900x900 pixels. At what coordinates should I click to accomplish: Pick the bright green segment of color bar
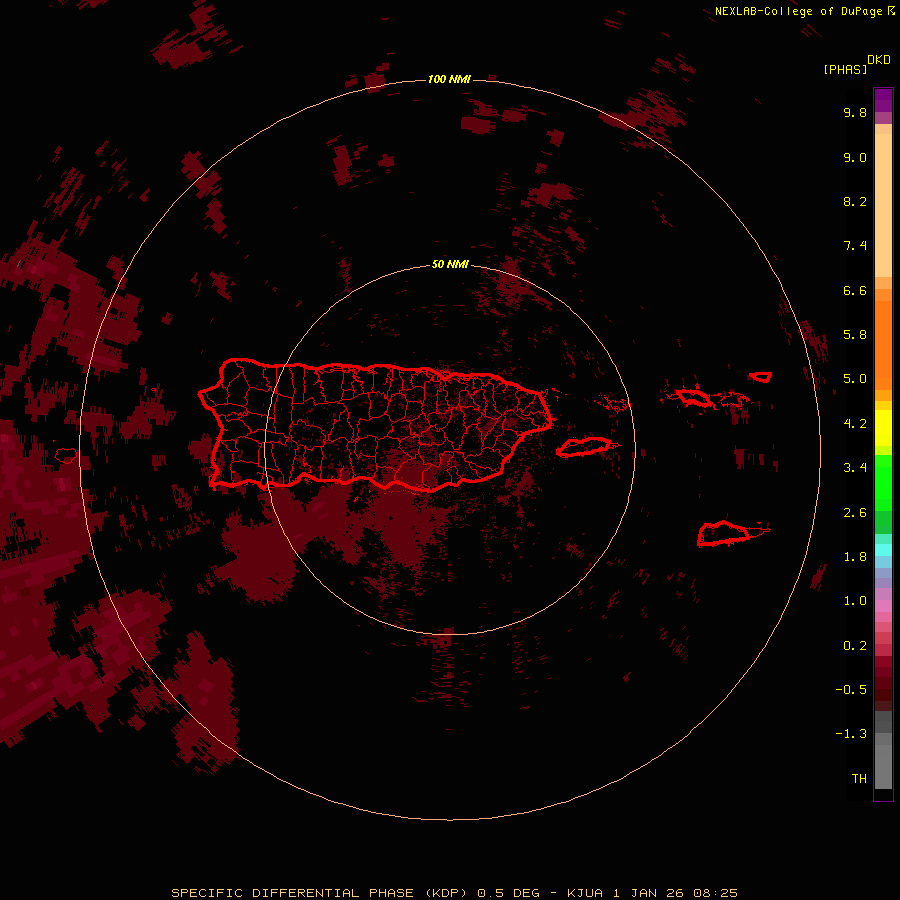(883, 483)
